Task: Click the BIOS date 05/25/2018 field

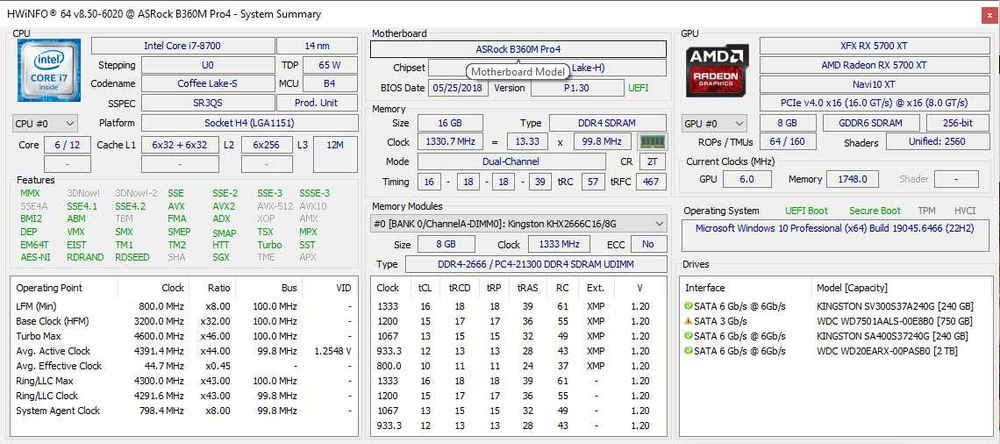Action: coord(458,88)
